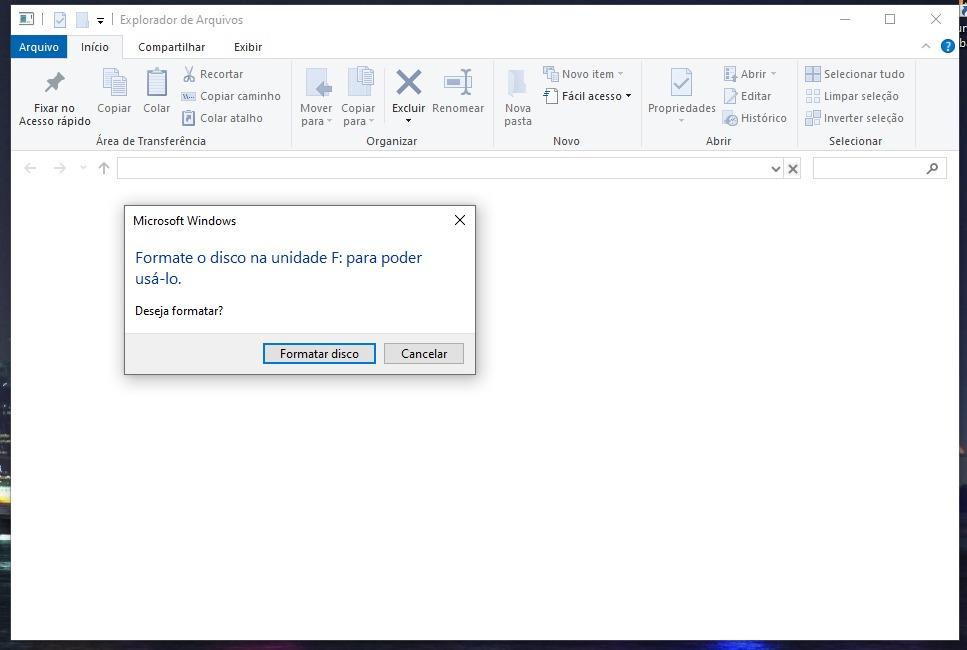Click inside the address bar field

[443, 168]
